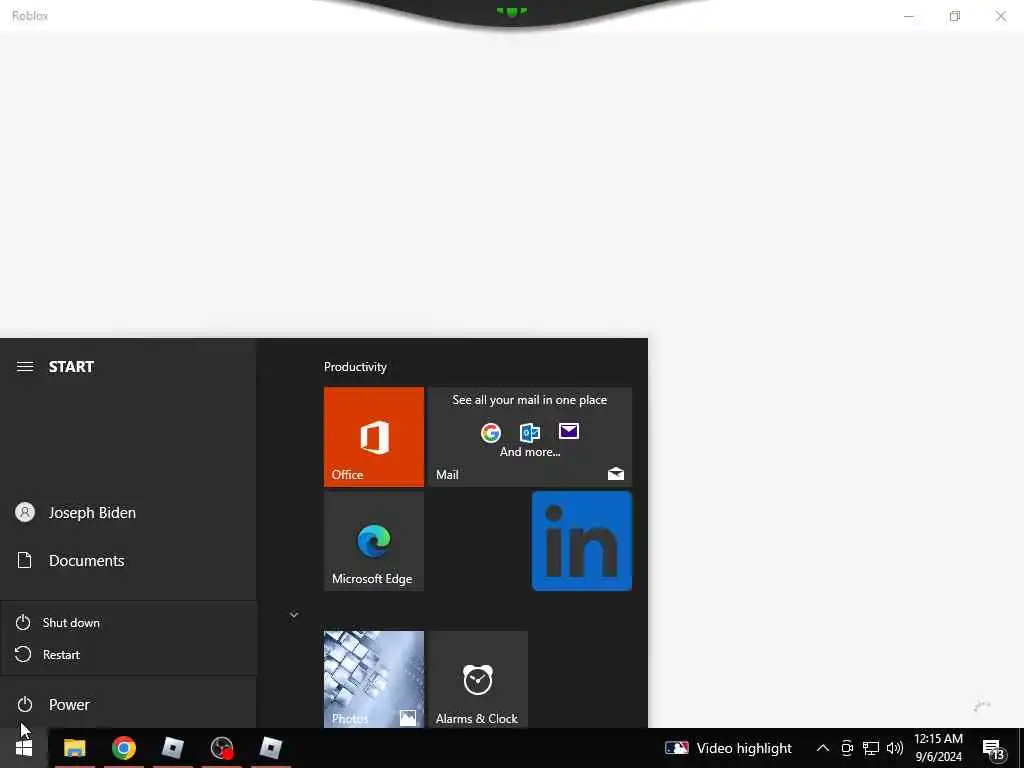Launch Microsoft Edge tile

point(374,541)
